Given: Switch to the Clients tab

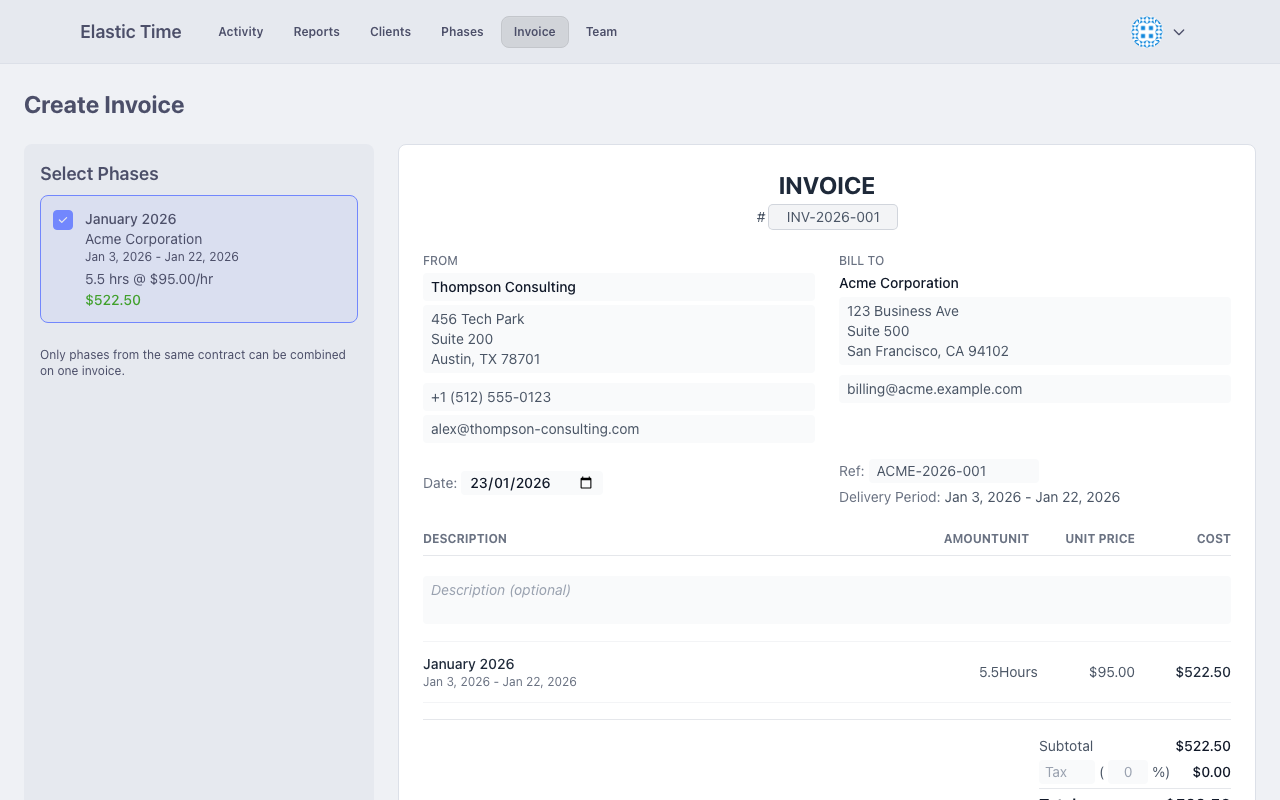Looking at the screenshot, I should (x=390, y=31).
